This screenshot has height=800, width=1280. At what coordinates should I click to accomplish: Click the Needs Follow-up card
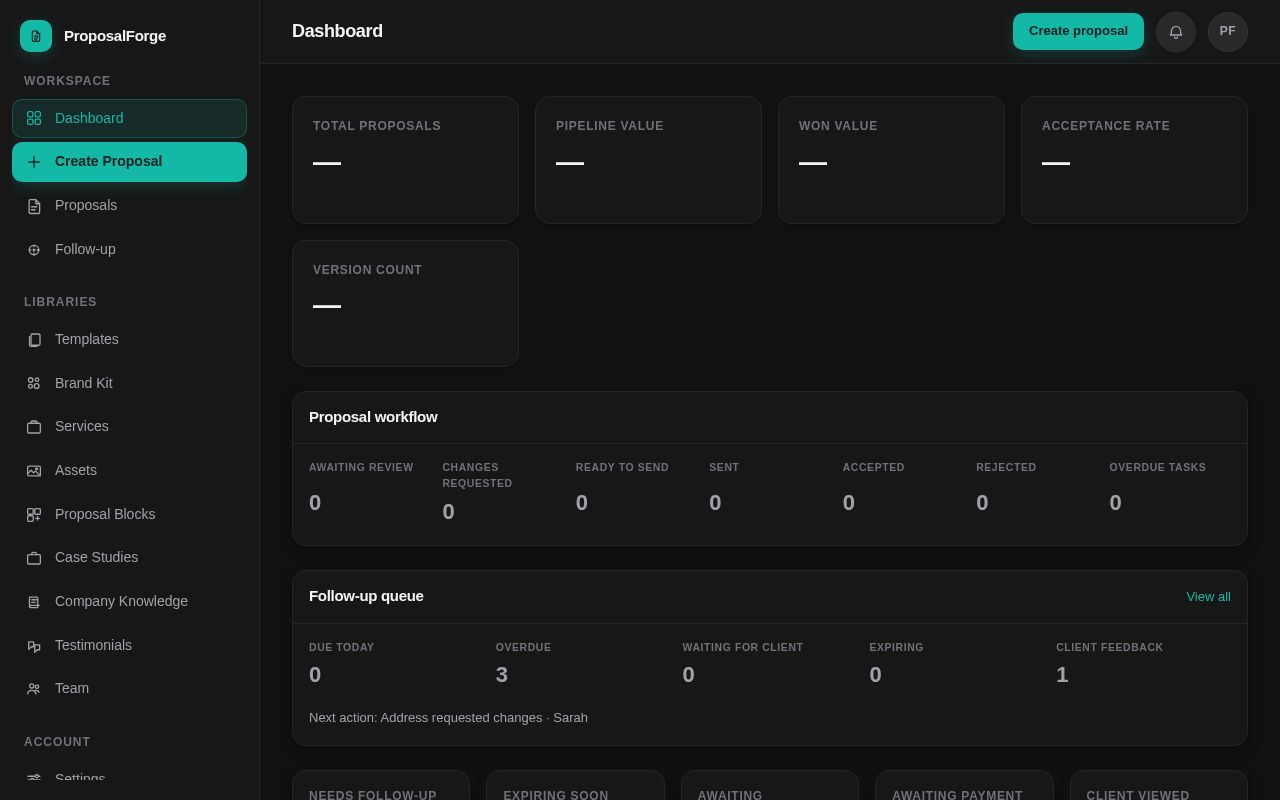[381, 785]
